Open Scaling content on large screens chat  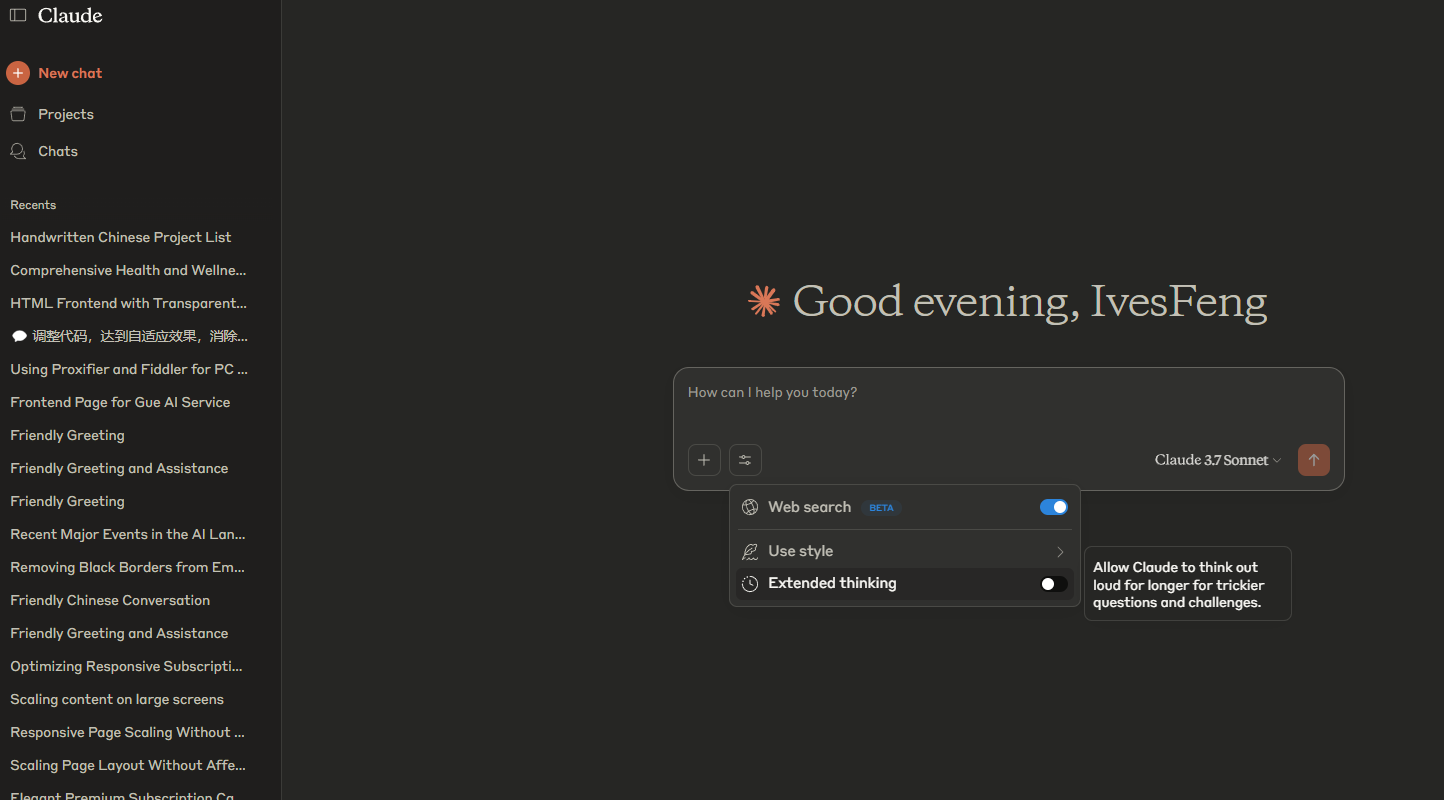click(117, 699)
